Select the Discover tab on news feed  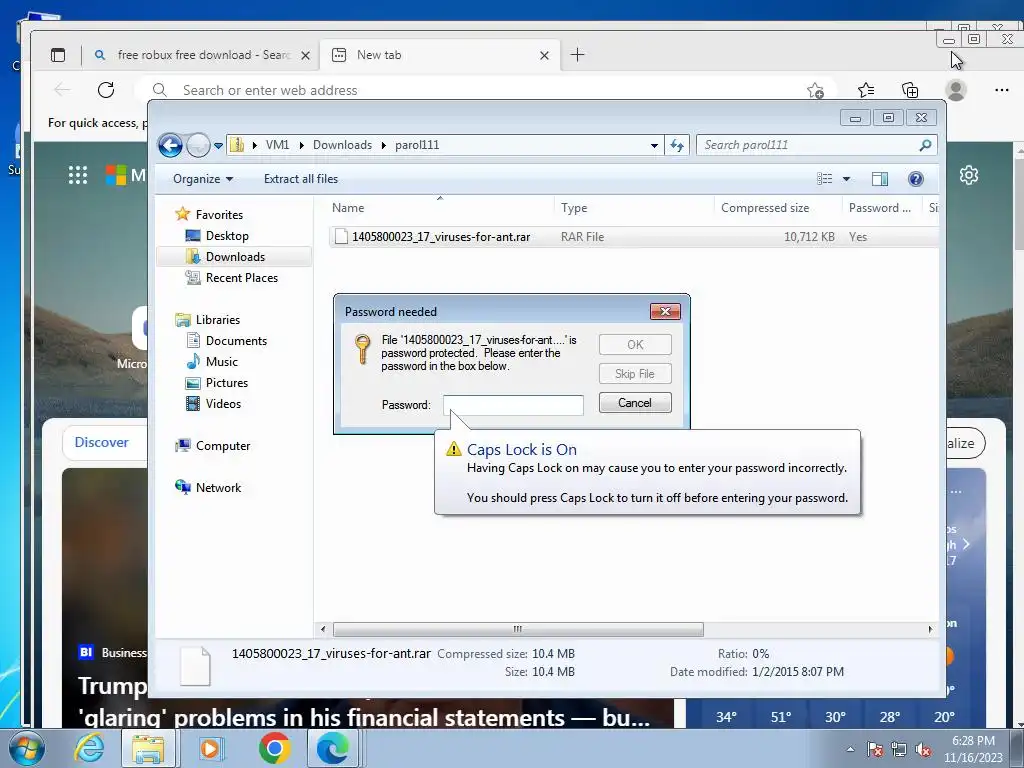point(102,442)
